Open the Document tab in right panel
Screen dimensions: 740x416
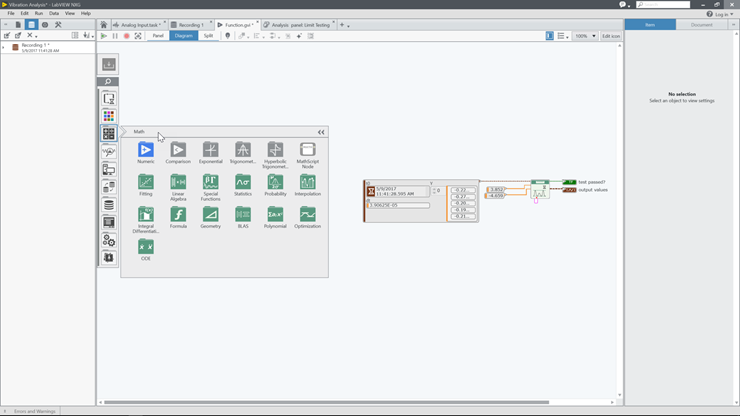coord(701,25)
